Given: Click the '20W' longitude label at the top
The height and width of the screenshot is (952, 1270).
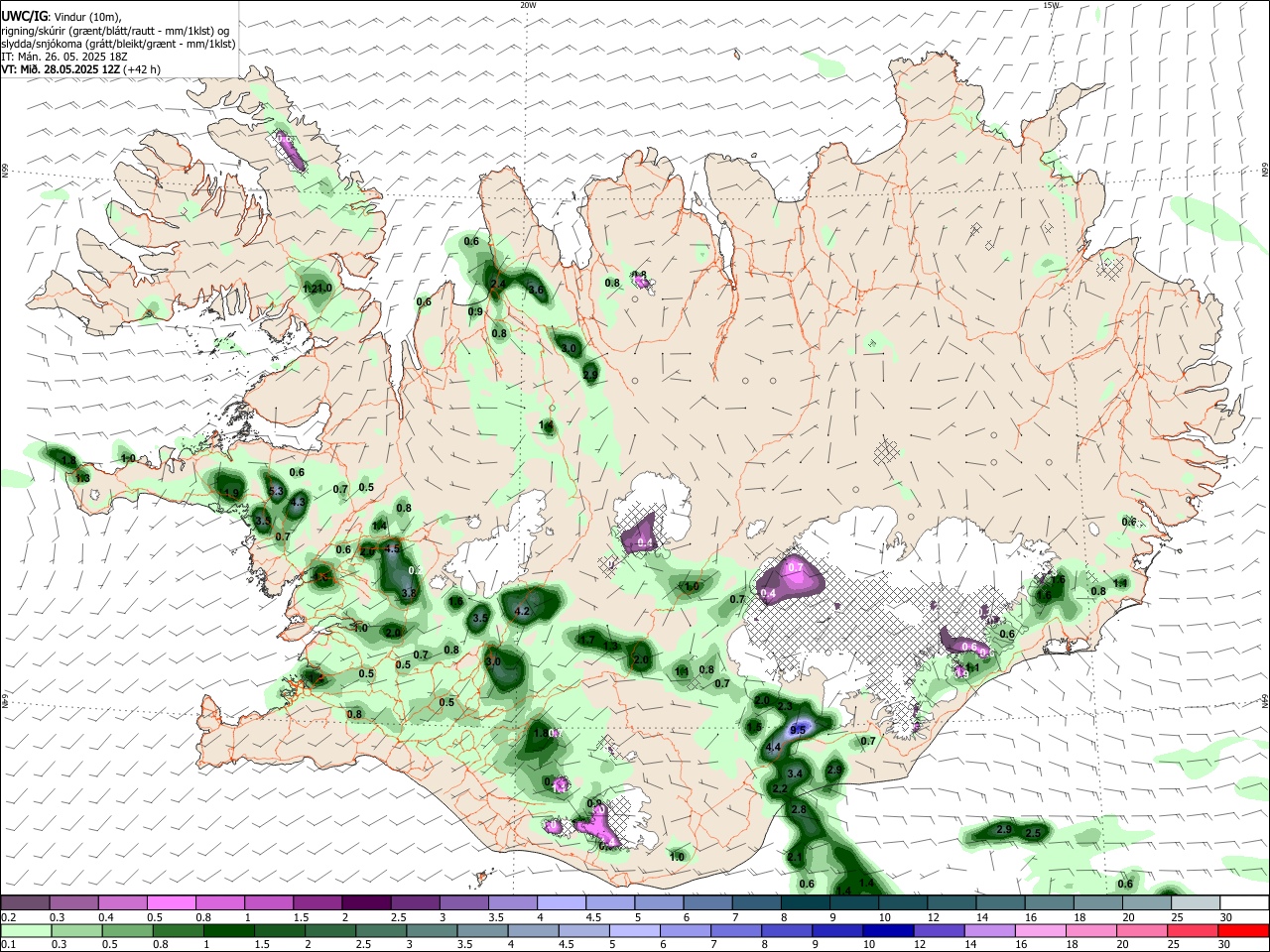Looking at the screenshot, I should (x=528, y=5).
